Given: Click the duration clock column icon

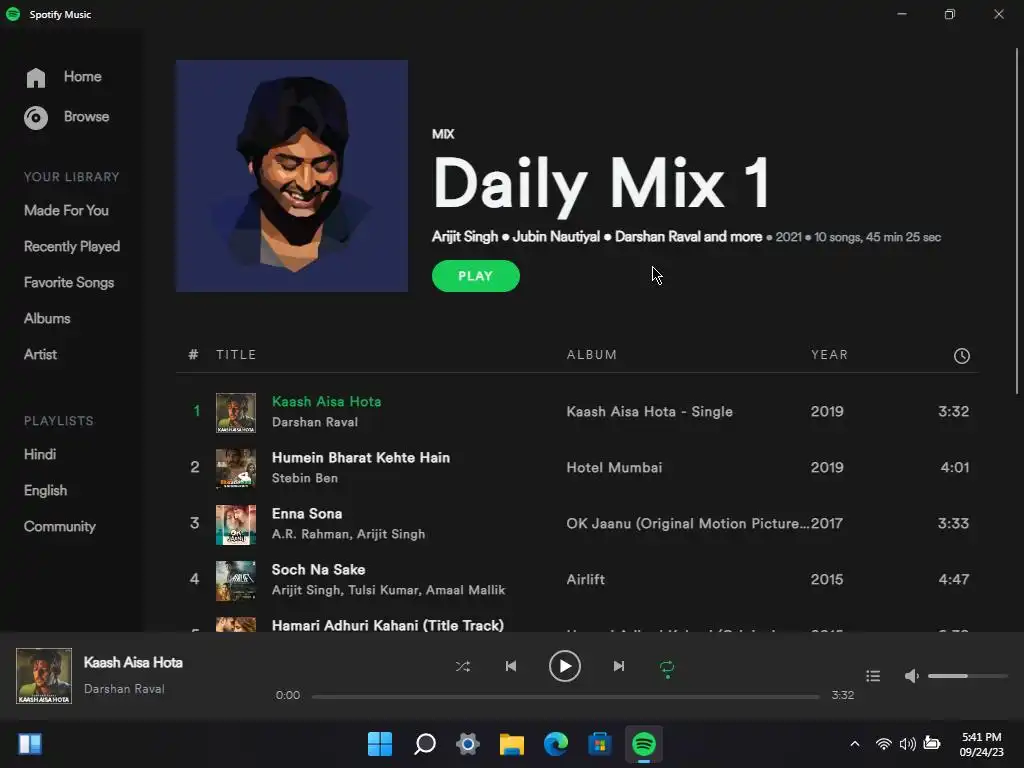Looking at the screenshot, I should pos(961,356).
